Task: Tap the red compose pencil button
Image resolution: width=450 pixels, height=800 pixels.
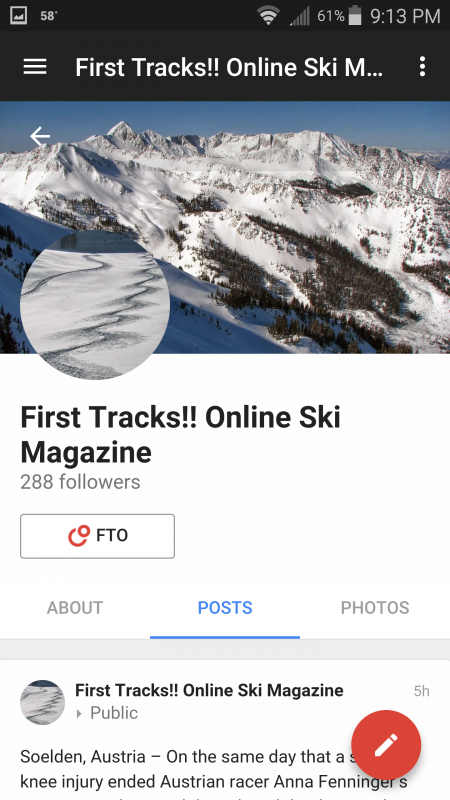Action: [x=386, y=745]
